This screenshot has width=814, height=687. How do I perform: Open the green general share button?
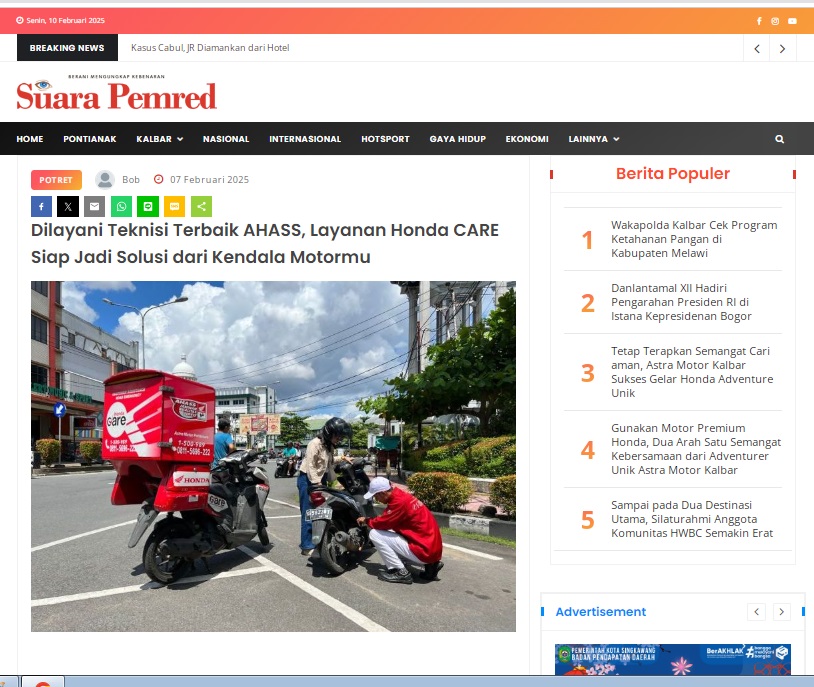[201, 207]
